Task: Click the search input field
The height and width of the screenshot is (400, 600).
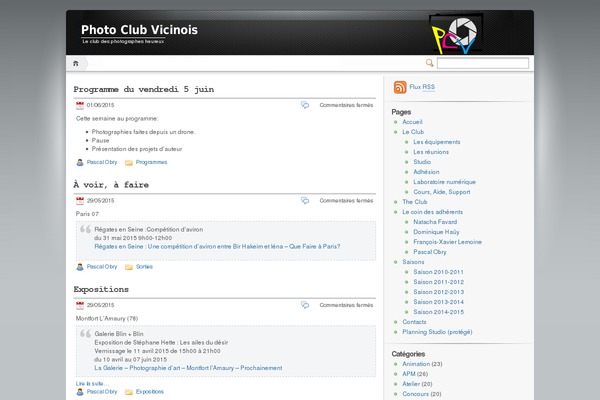Action: click(x=483, y=63)
